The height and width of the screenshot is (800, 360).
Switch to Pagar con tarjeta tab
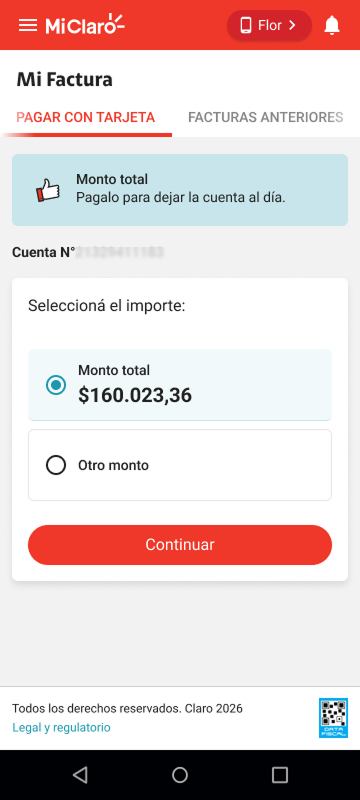[x=86, y=117]
